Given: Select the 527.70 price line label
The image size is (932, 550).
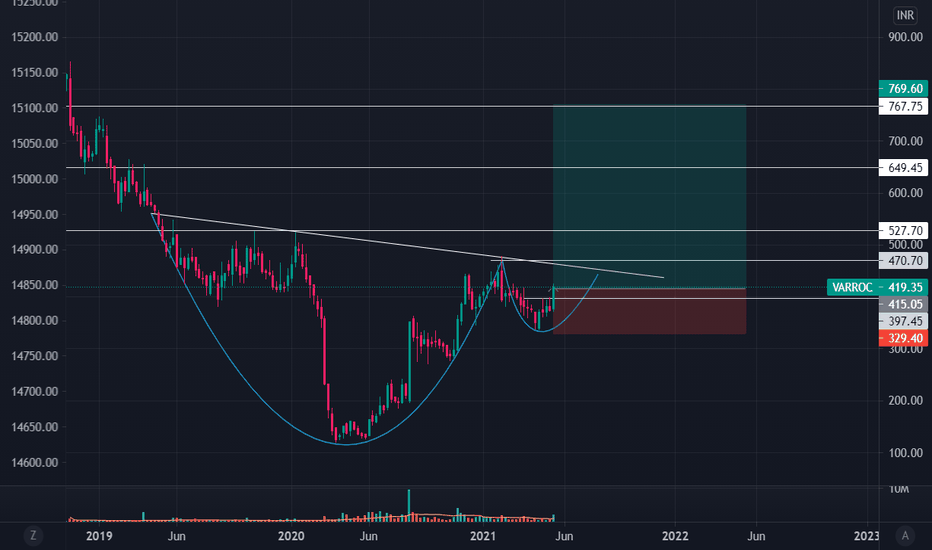Looking at the screenshot, I should tap(903, 231).
